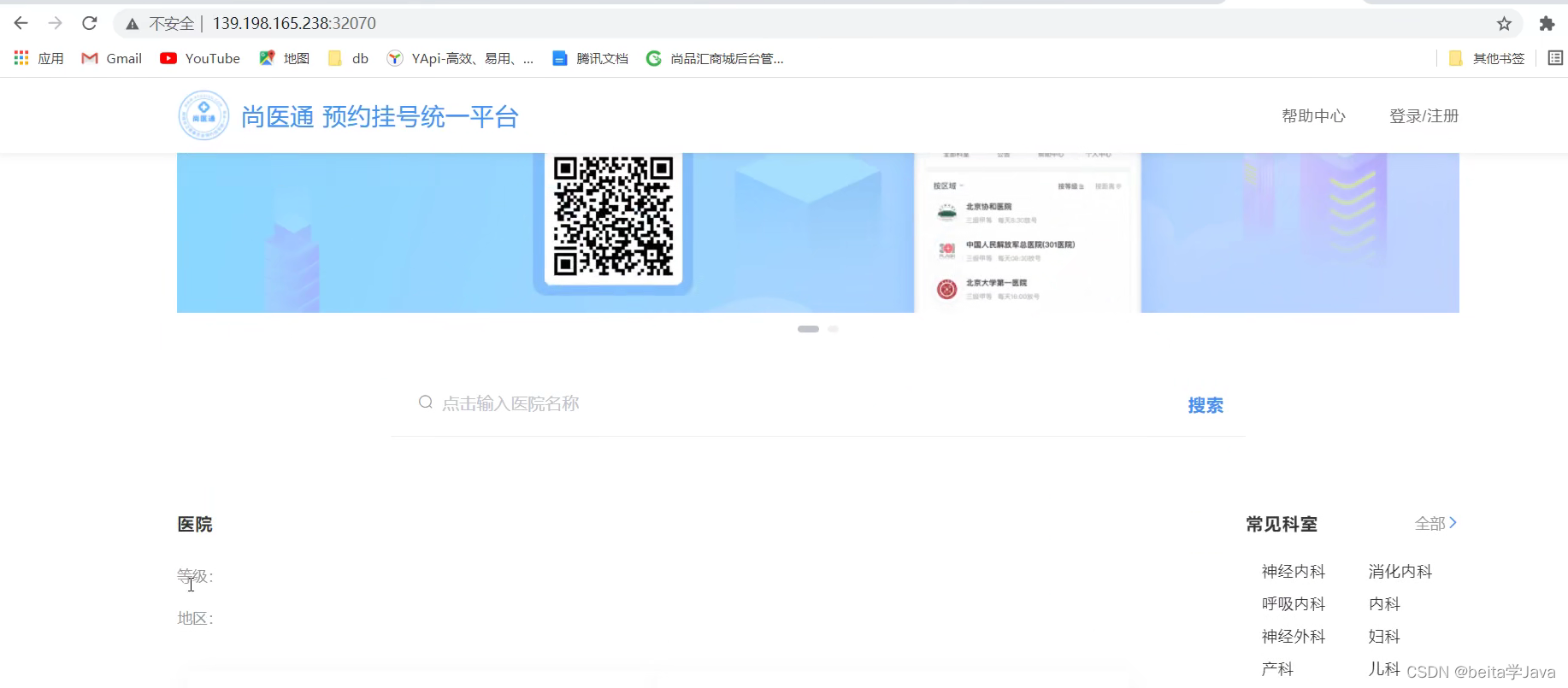Screen dimensions: 1568x688
Task: Click the 搜索 button
Action: 1205,405
